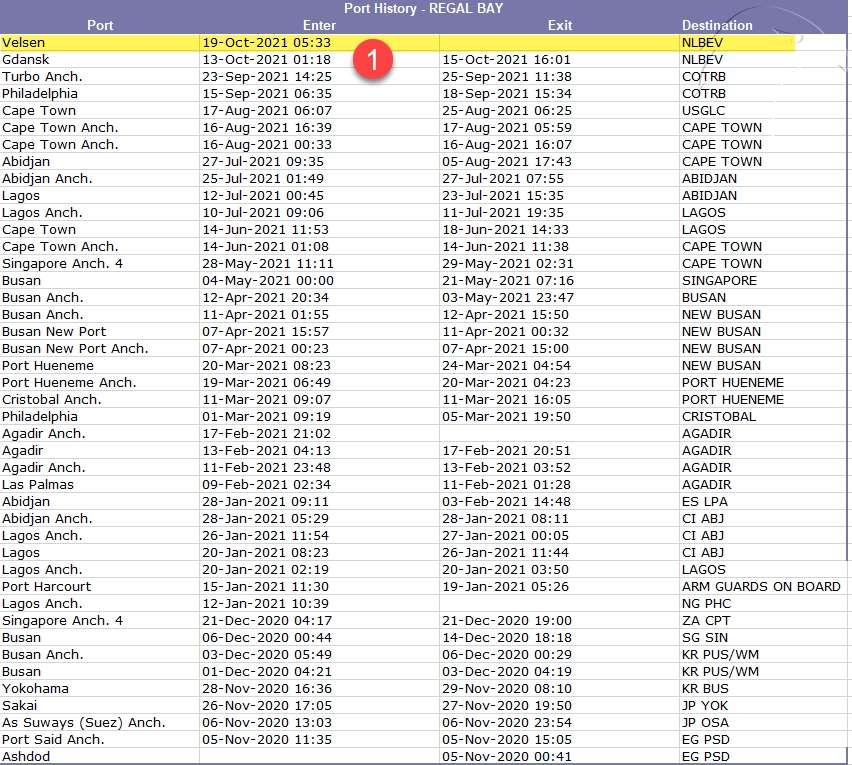Click the Port column header
Viewport: 852px width, 765px height.
click(x=100, y=26)
